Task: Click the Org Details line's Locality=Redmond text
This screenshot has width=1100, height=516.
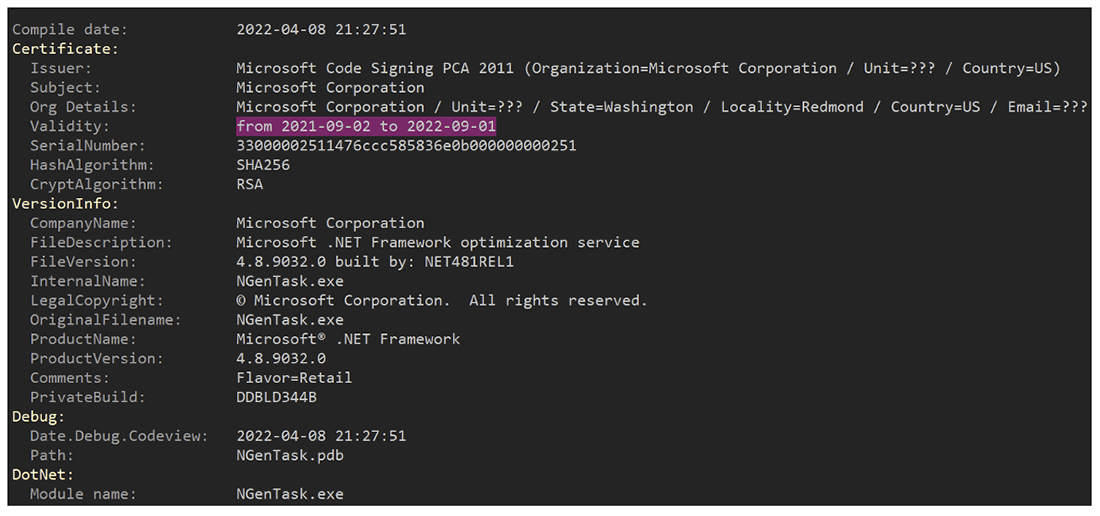Action: [x=792, y=107]
